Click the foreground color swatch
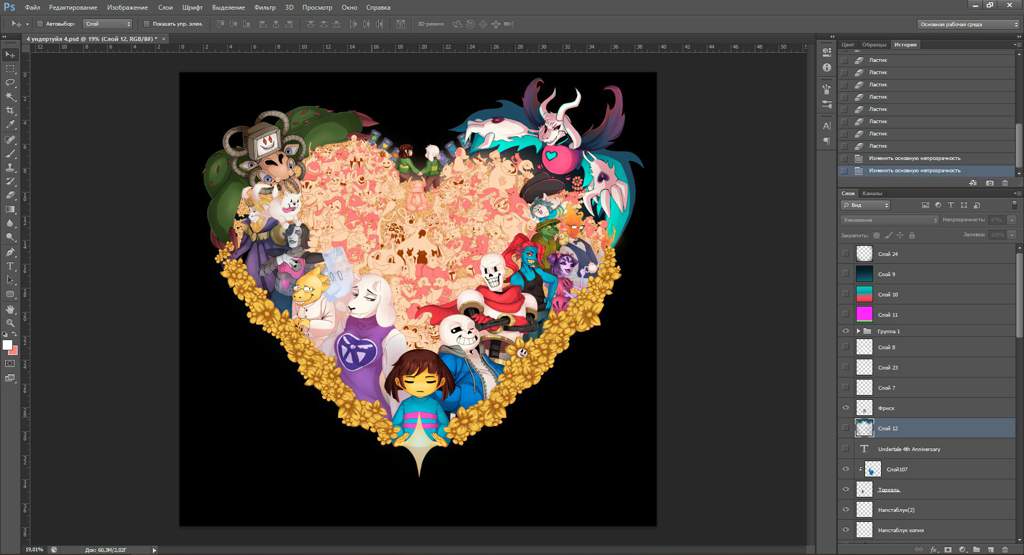Viewport: 1024px width, 555px height. (7, 345)
